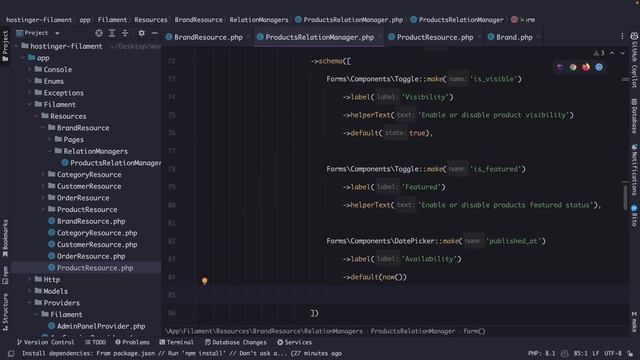Toggle Project tool window stripe button
Image resolution: width=640 pixels, height=360 pixels.
pos(5,46)
